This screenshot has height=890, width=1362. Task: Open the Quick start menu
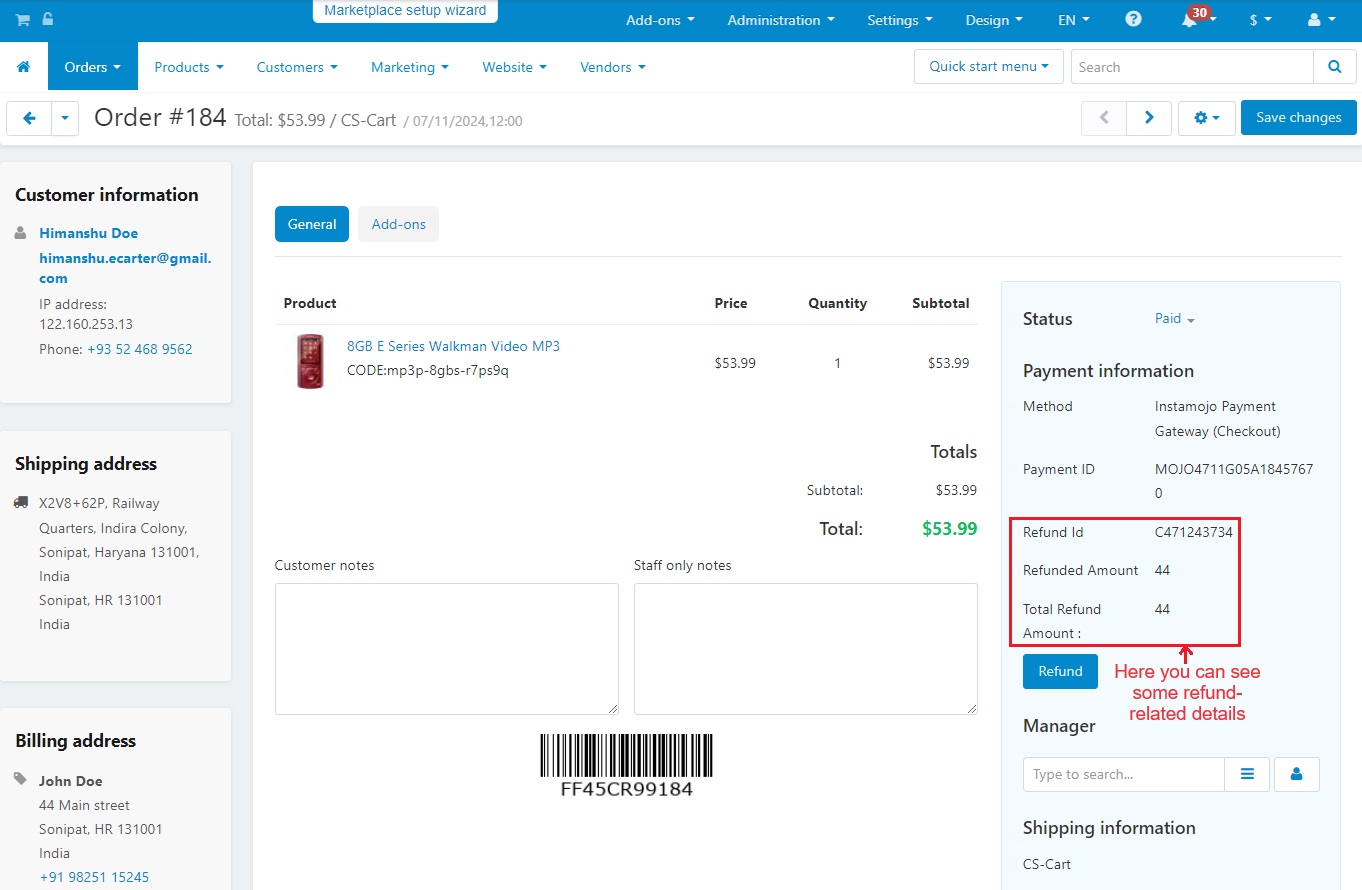click(989, 67)
